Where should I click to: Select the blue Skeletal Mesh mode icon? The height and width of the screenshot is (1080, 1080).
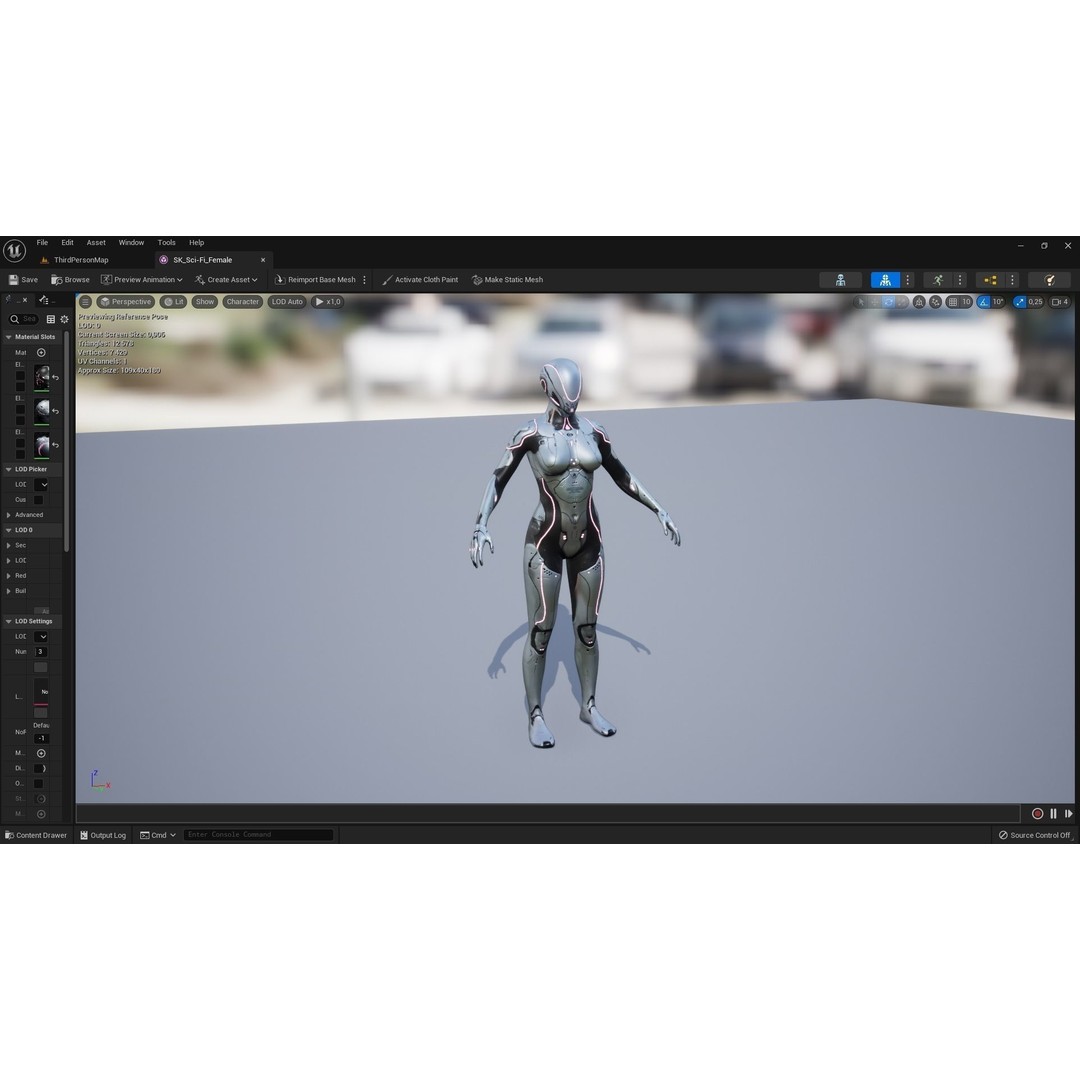[885, 280]
